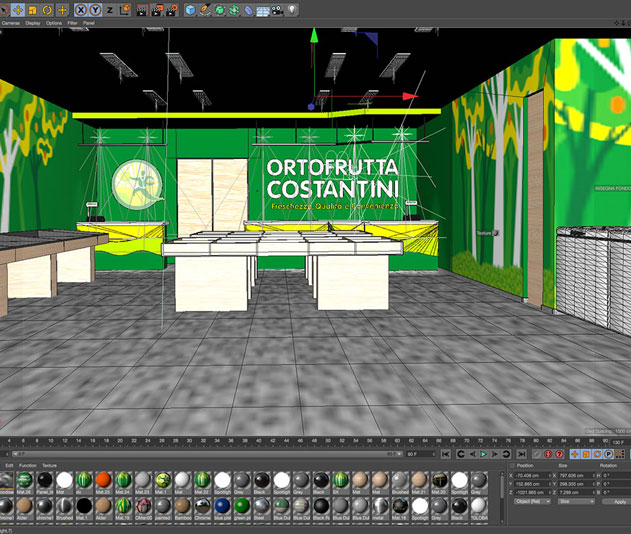Screen dimensions: 631x534
Task: Step back one frame
Action: coord(472,454)
